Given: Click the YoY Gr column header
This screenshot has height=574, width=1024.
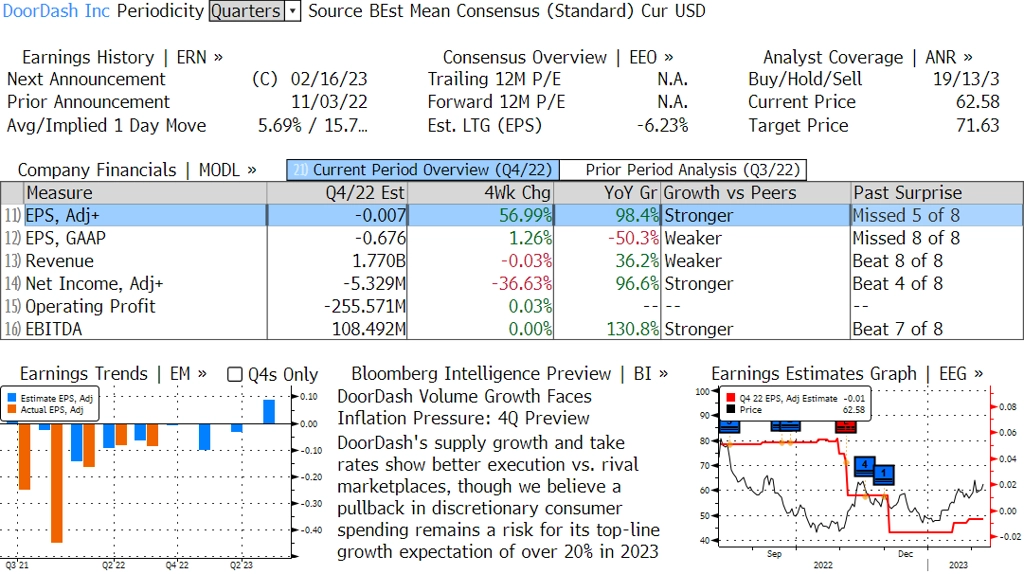Looking at the screenshot, I should coord(607,193).
